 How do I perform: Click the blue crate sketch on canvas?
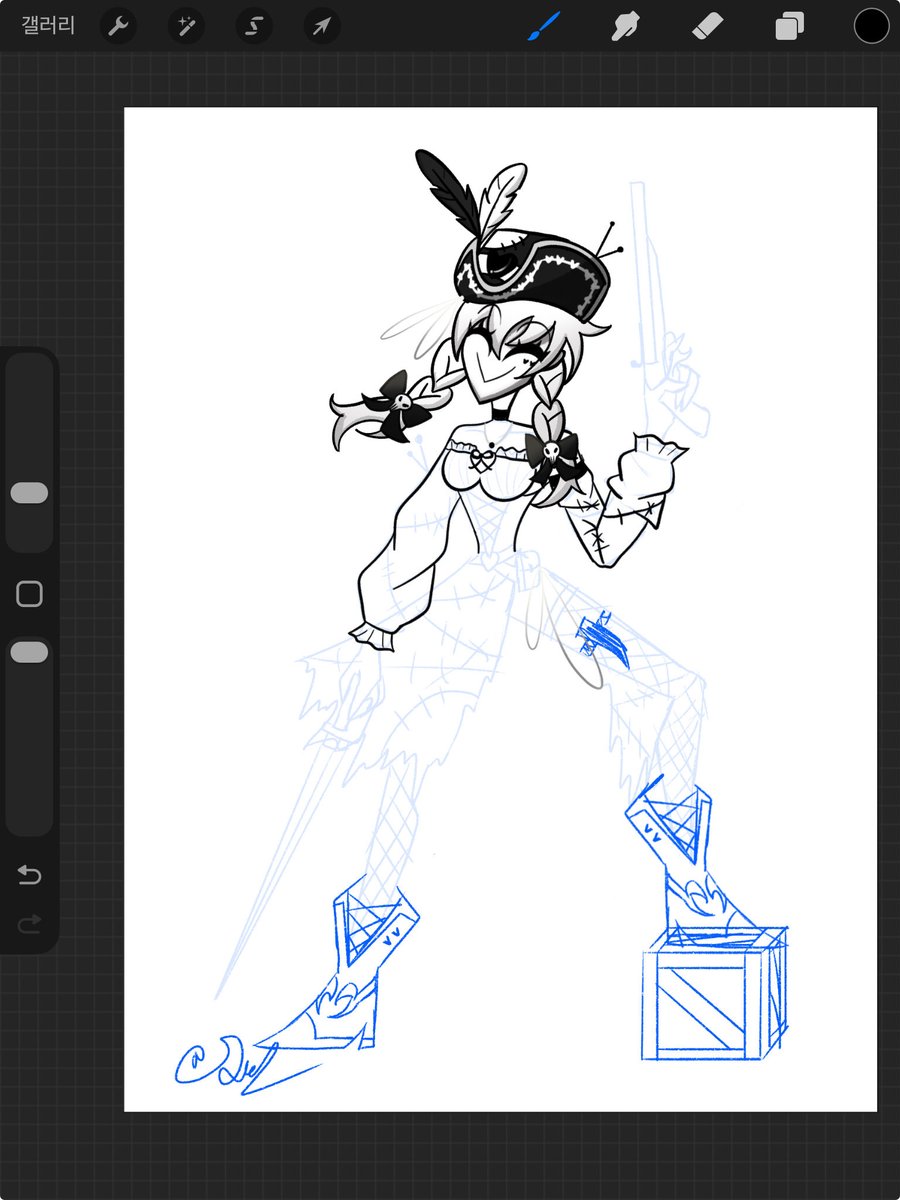pyautogui.click(x=713, y=993)
